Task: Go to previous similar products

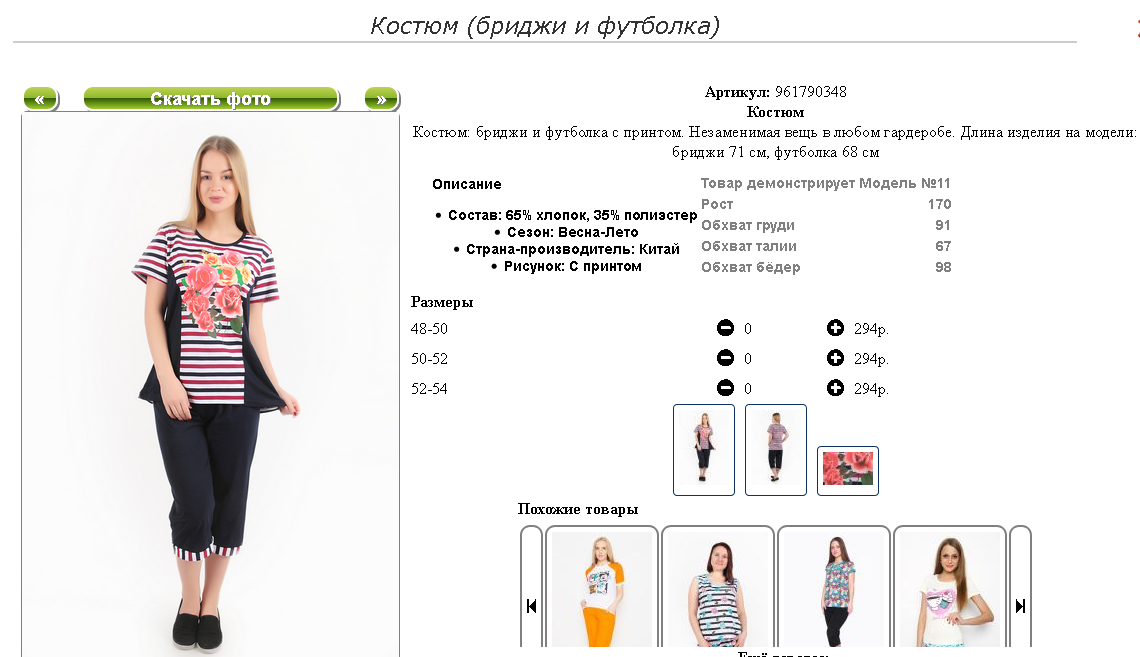Action: pyautogui.click(x=531, y=605)
